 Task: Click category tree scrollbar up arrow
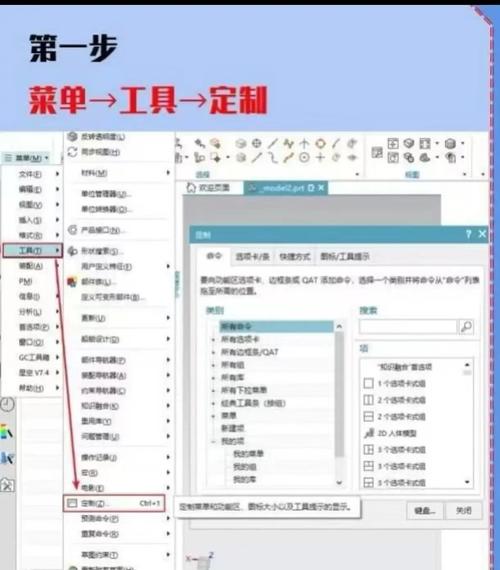coord(339,326)
